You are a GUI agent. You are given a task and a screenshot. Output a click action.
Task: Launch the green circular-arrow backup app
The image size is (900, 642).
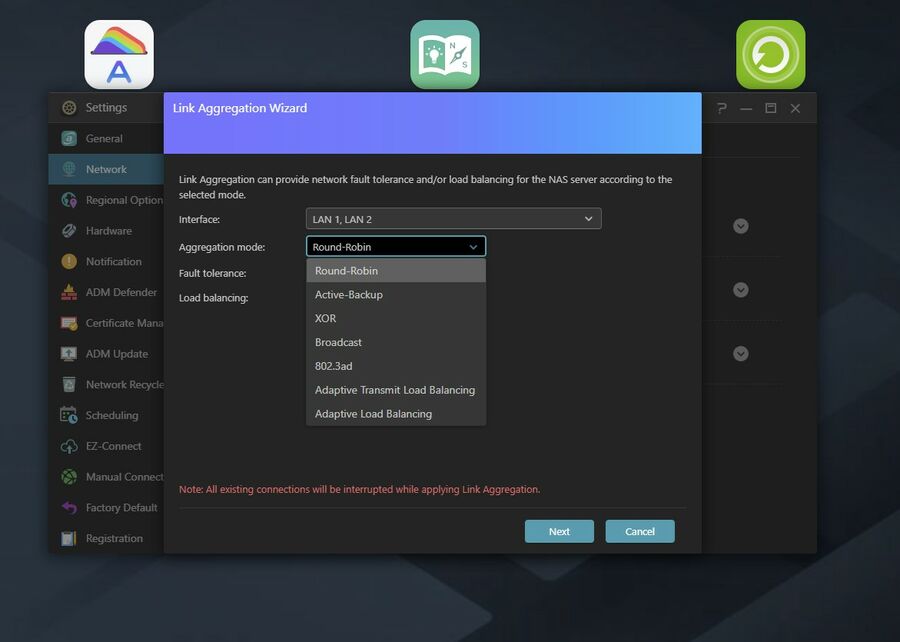tap(770, 55)
